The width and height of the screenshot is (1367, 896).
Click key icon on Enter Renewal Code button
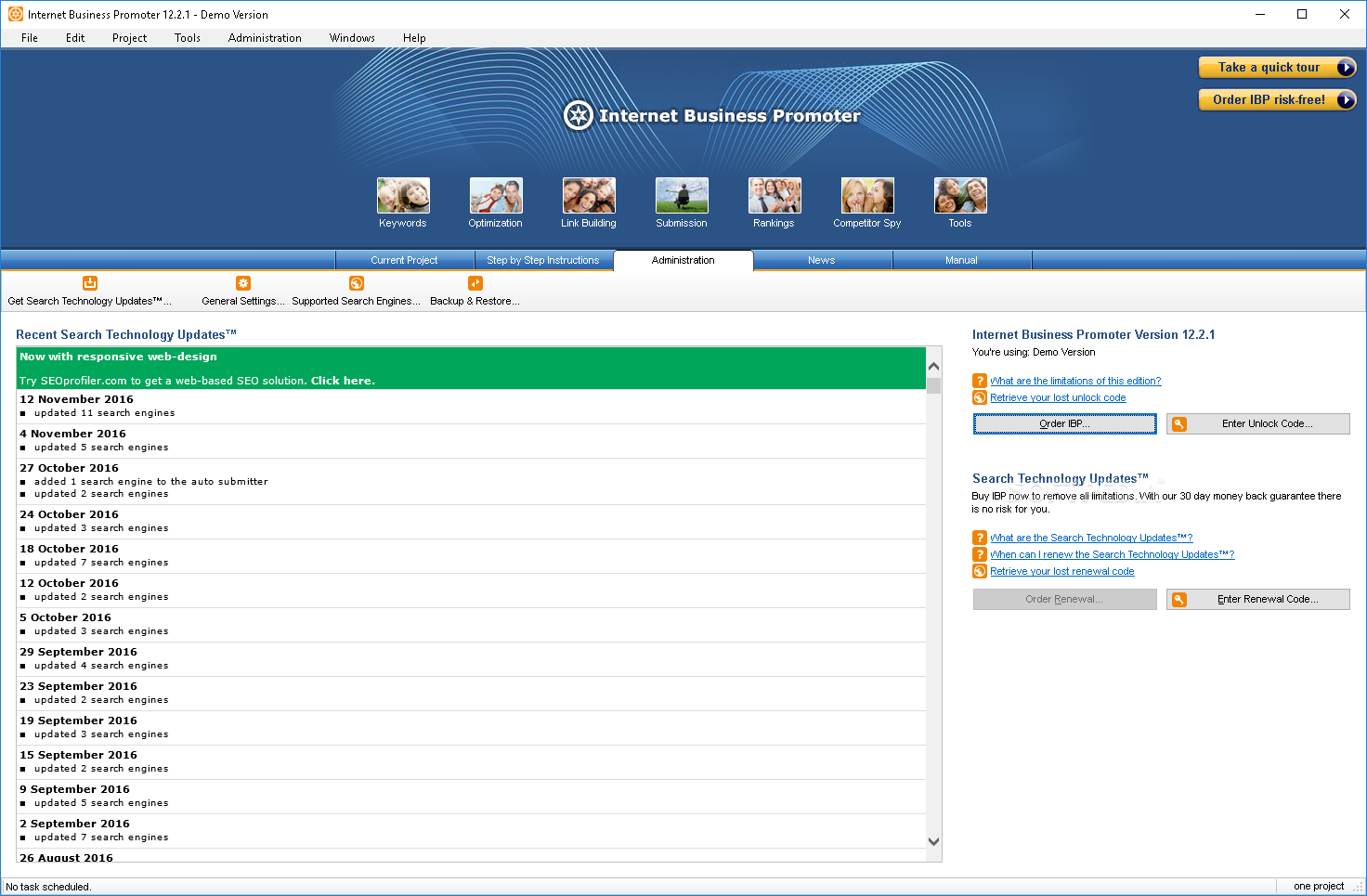pos(1179,600)
